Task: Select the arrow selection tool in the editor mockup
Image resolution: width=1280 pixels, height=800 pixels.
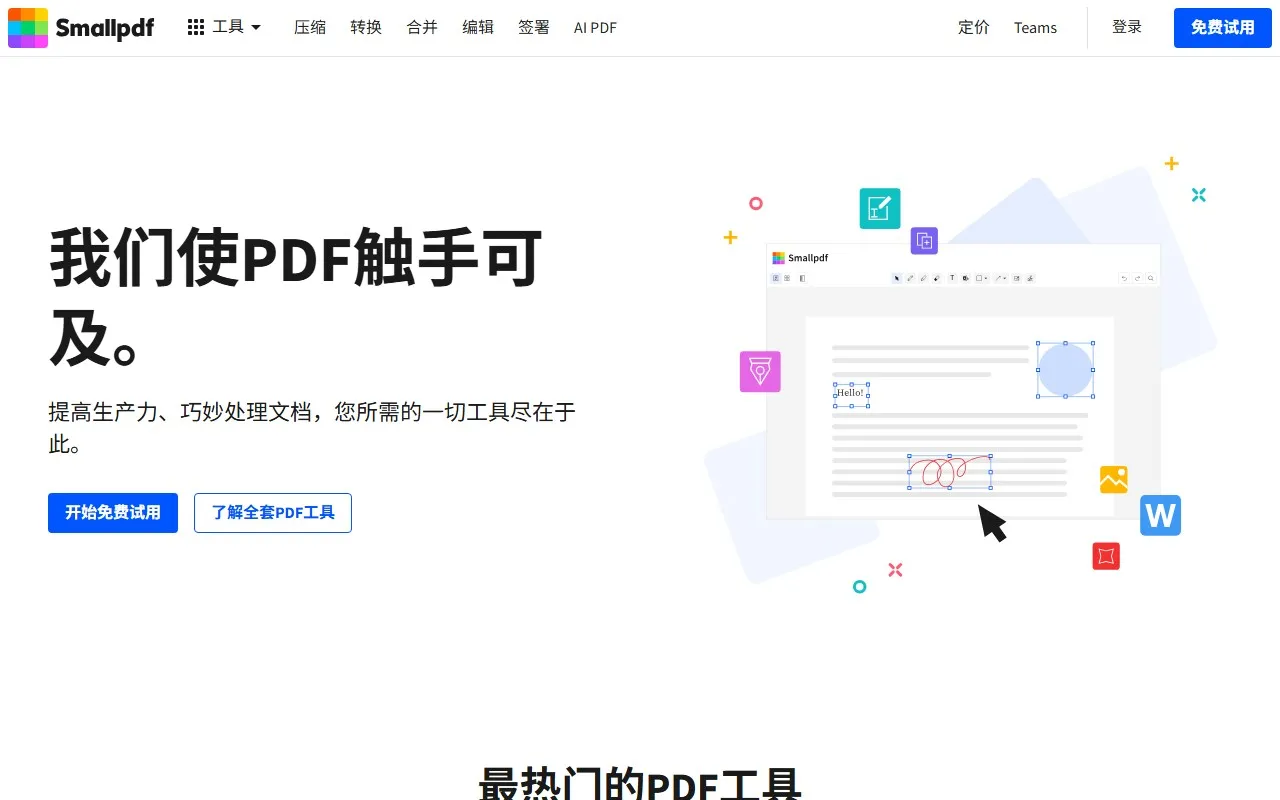Action: (896, 278)
